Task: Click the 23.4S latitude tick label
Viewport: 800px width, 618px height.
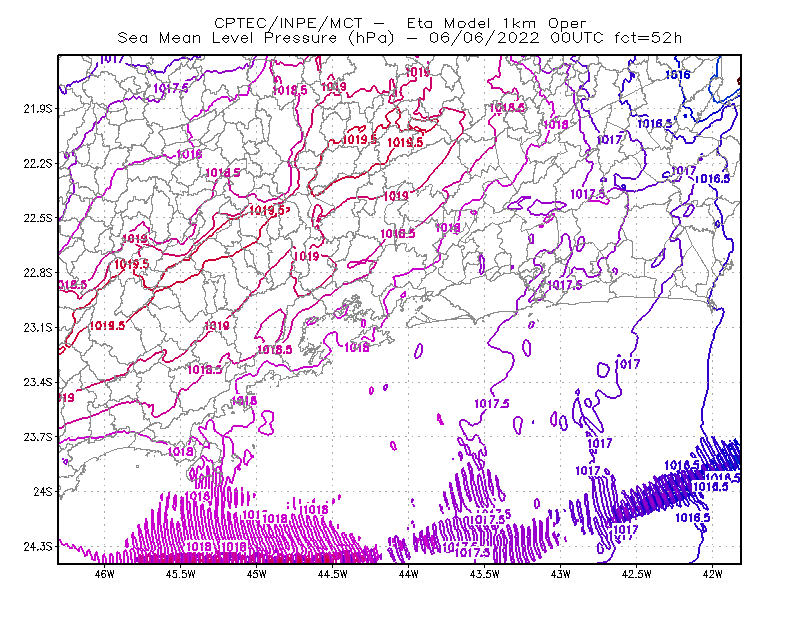Action: (38, 382)
